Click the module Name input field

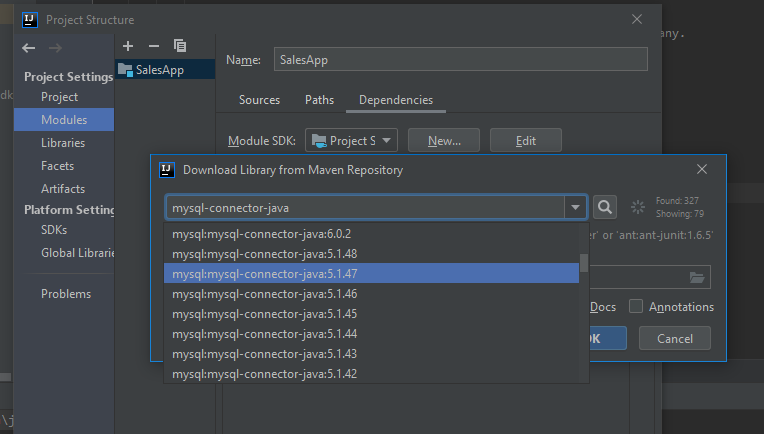(x=460, y=59)
